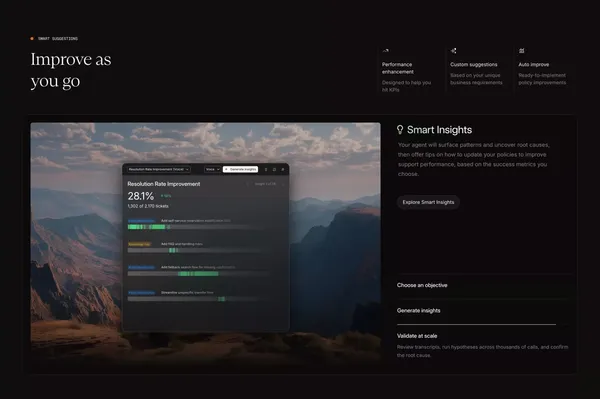Click the 'Add self-service' suggestion text
The height and width of the screenshot is (399, 600).
(196, 221)
